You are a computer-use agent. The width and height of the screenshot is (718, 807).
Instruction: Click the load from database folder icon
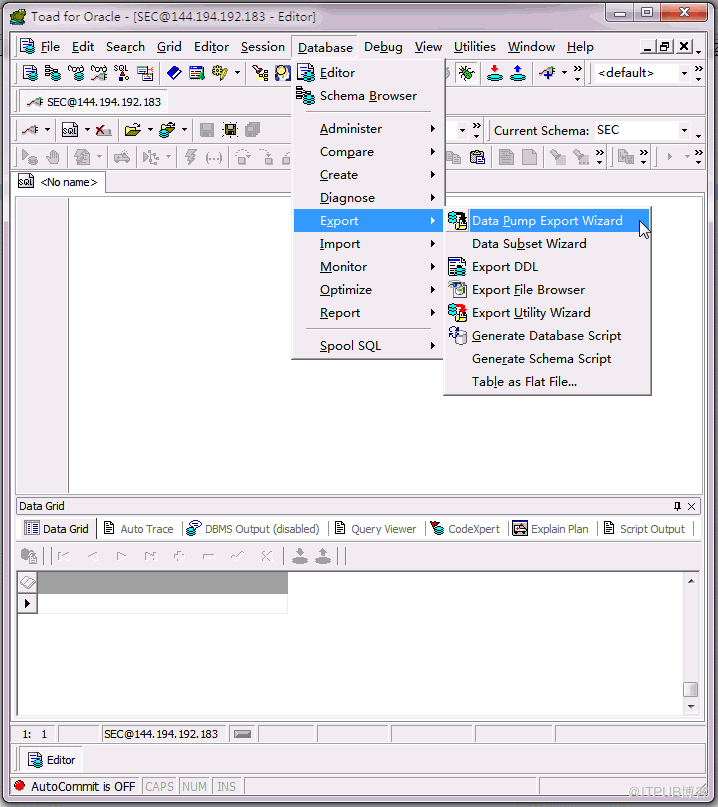click(x=167, y=130)
